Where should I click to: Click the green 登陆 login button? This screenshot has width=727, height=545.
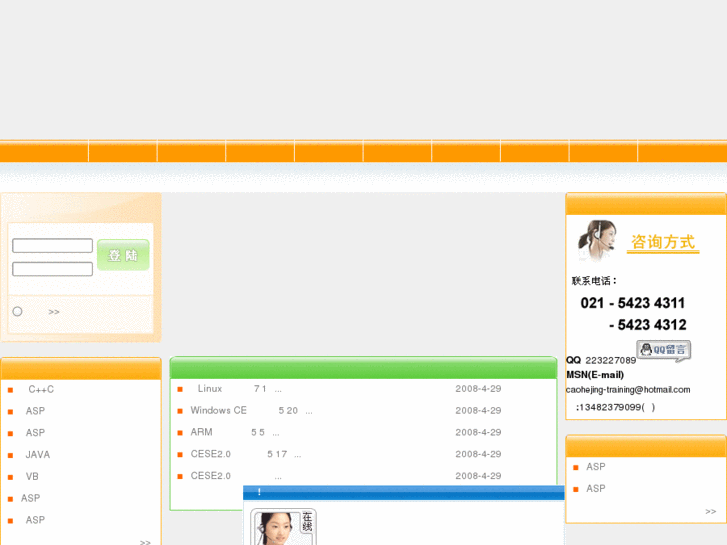tap(123, 255)
